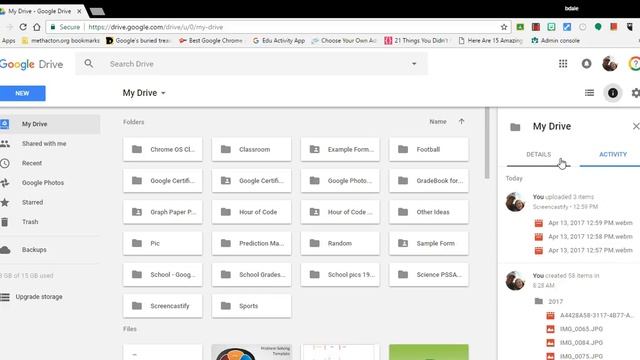Select the Random folder
640x360 pixels.
tap(340, 243)
